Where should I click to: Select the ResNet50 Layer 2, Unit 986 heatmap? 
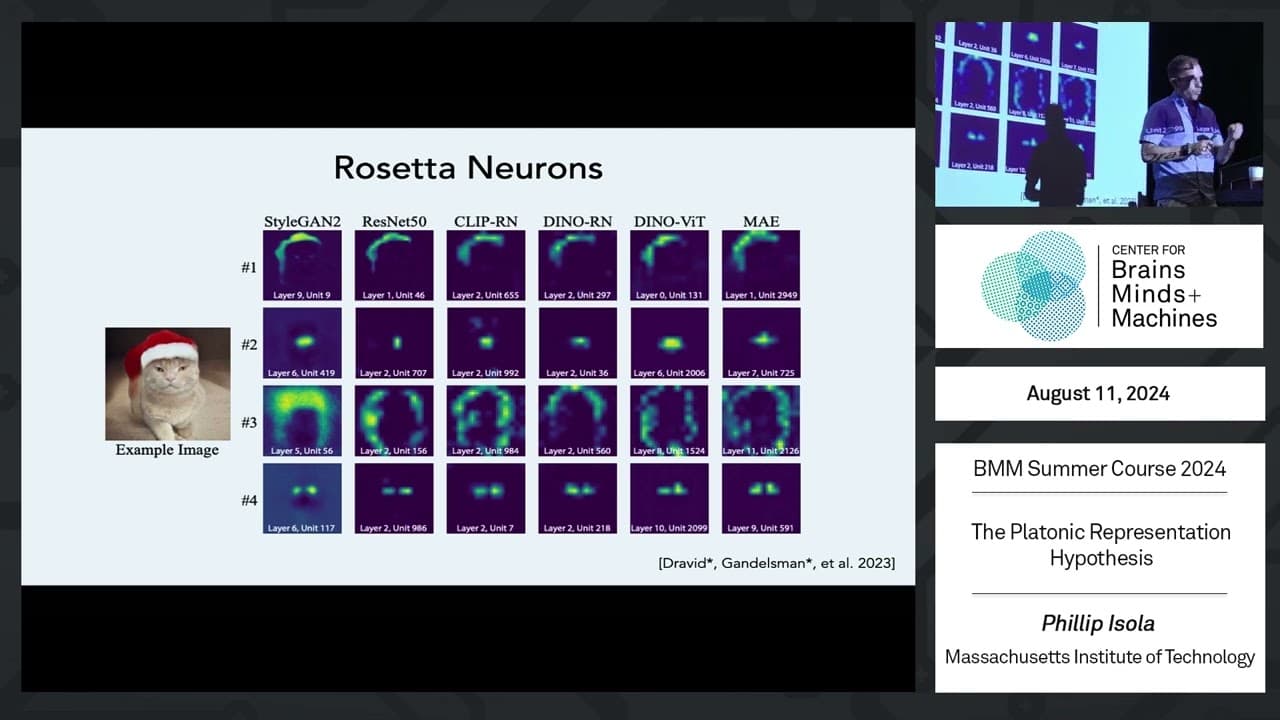point(394,498)
